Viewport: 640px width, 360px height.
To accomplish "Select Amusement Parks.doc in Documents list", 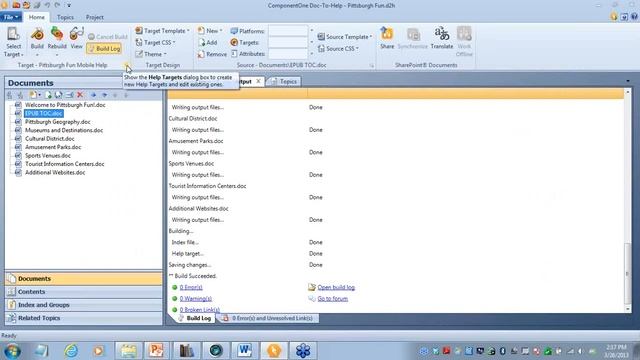I will 53,147.
